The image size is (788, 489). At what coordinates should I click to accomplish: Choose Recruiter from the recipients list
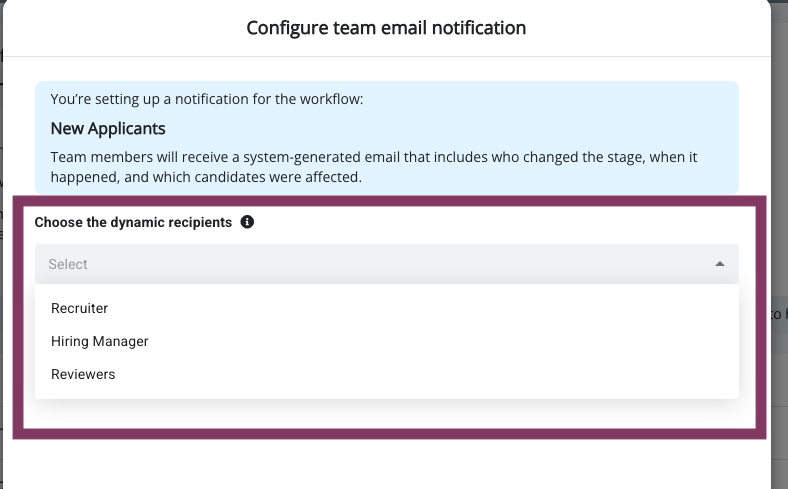pyautogui.click(x=79, y=308)
